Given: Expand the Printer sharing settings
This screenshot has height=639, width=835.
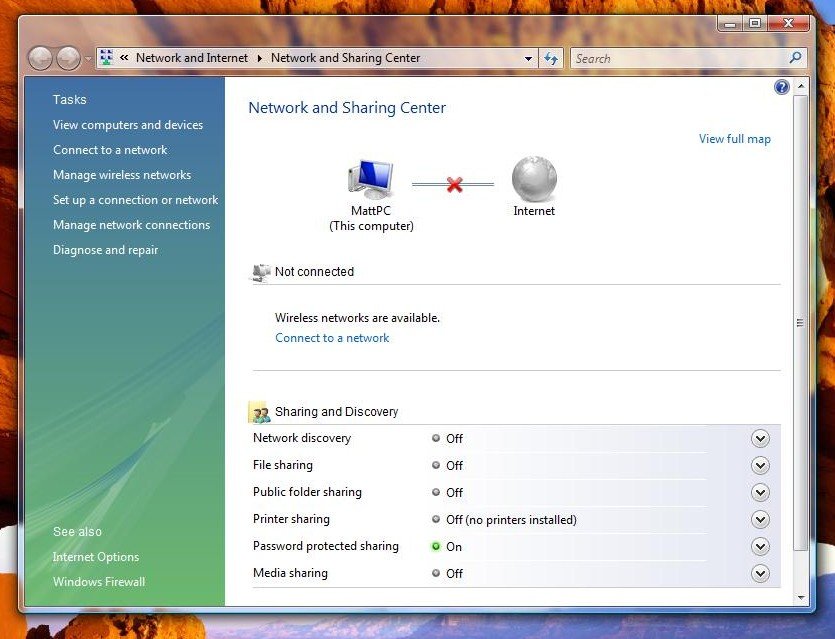Looking at the screenshot, I should (760, 519).
